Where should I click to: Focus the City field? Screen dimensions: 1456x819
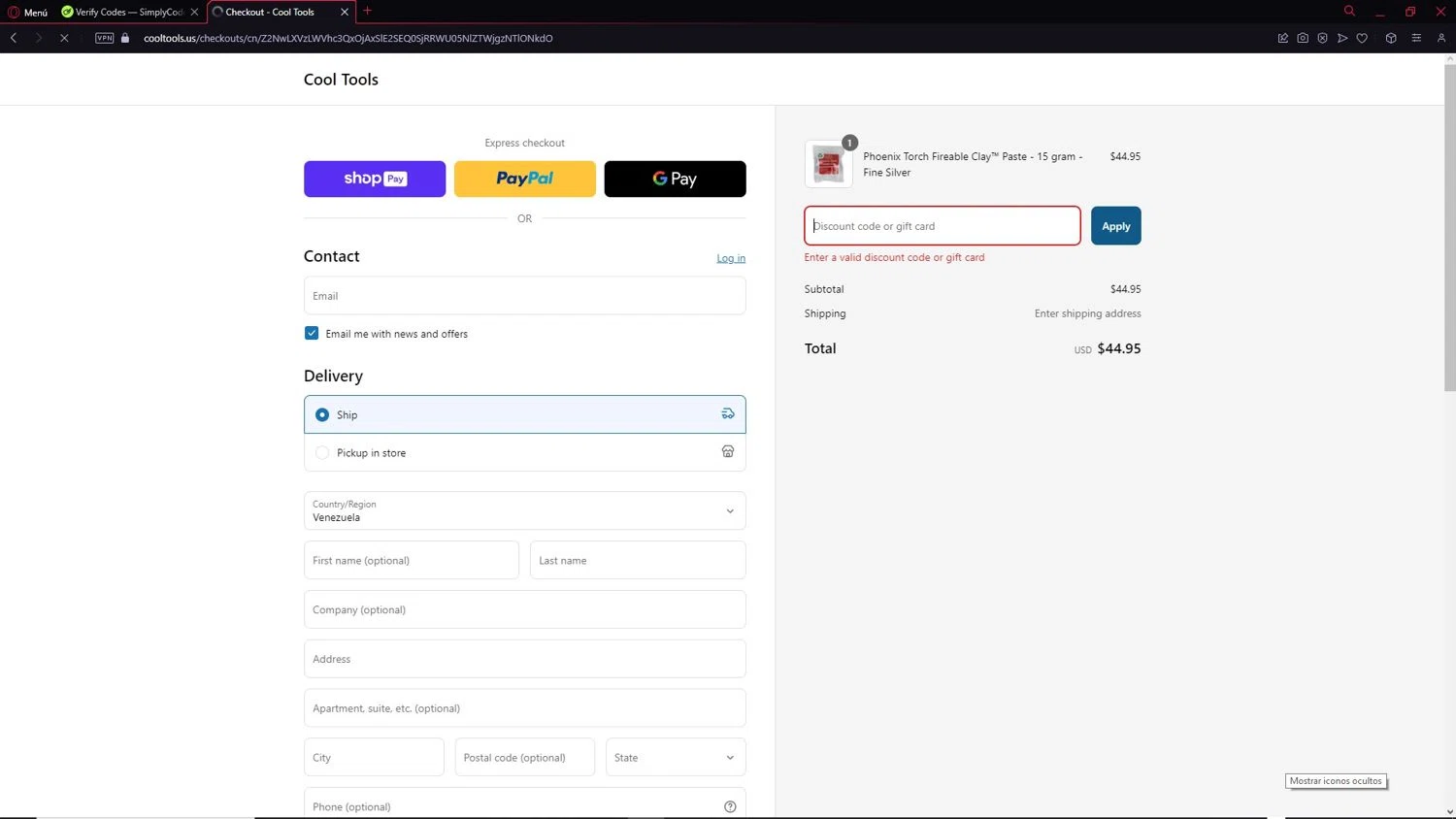coord(374,757)
